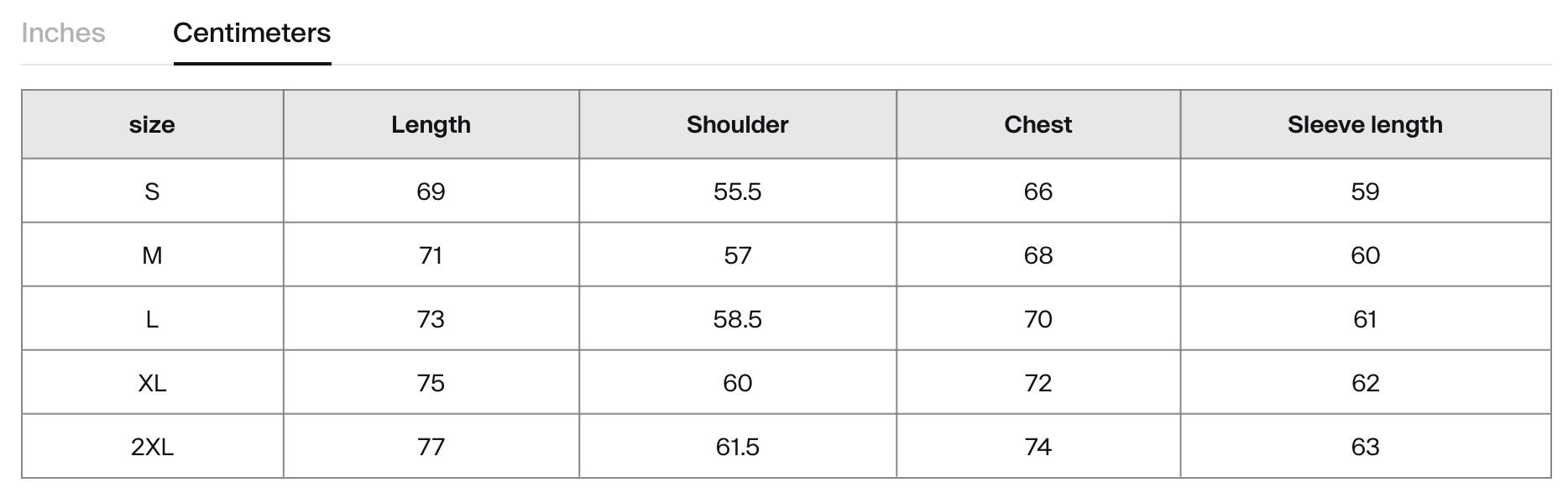The height and width of the screenshot is (493, 1568).
Task: Switch to the Inches tab
Action: tap(63, 33)
